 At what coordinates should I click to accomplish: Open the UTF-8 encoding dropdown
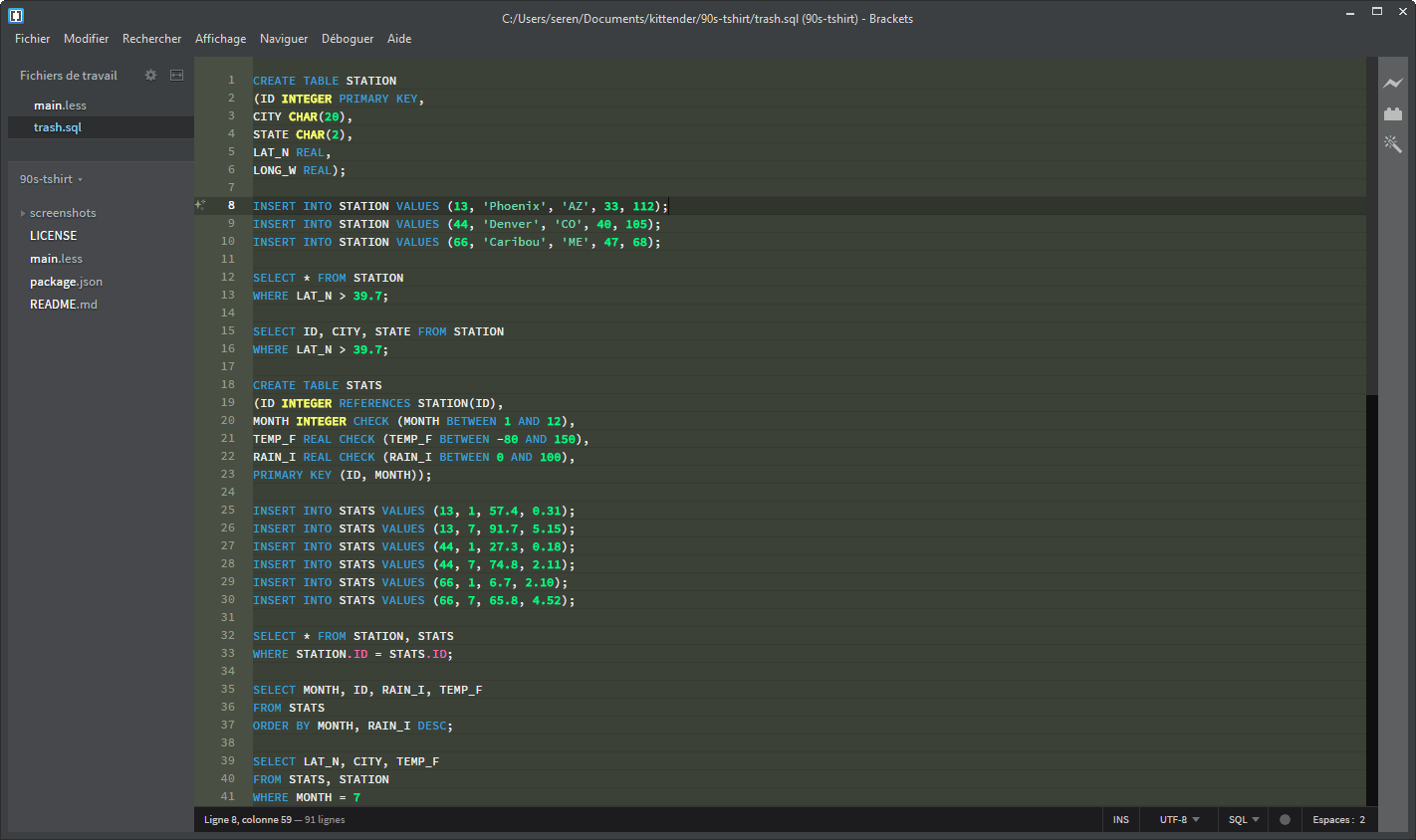tap(1177, 819)
